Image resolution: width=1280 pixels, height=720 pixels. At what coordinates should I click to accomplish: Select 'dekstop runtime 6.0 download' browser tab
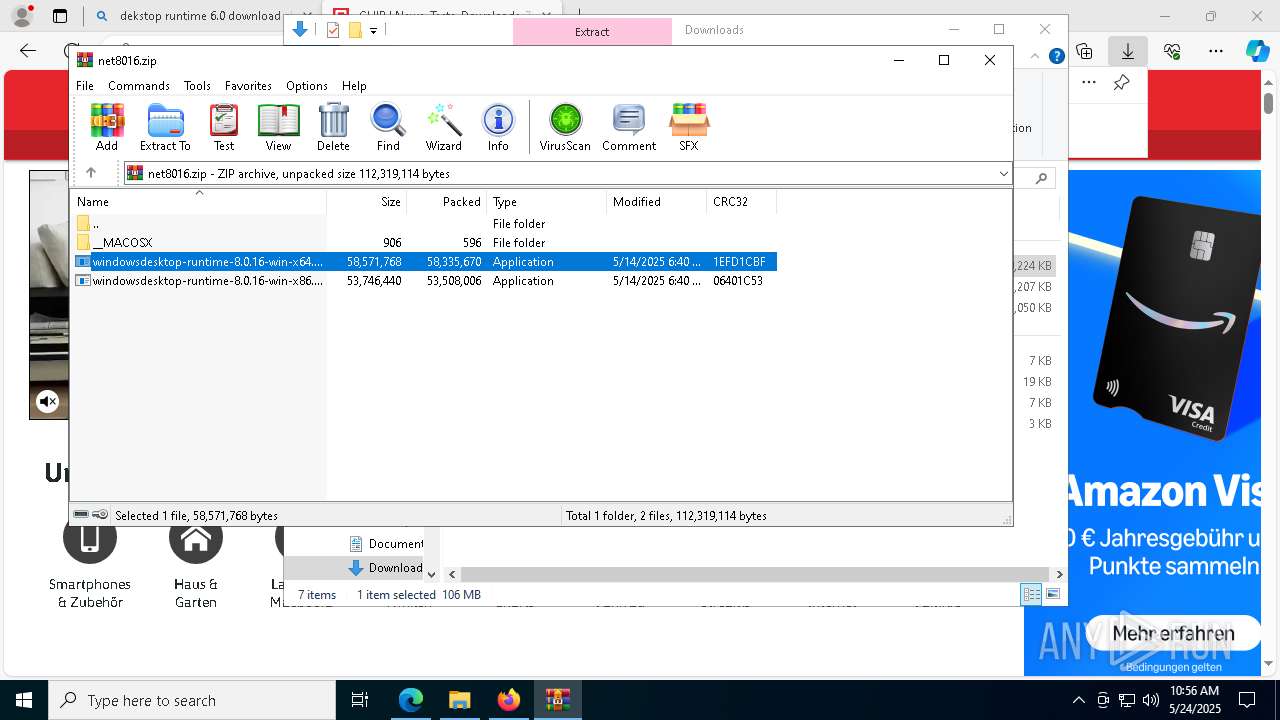click(x=199, y=16)
